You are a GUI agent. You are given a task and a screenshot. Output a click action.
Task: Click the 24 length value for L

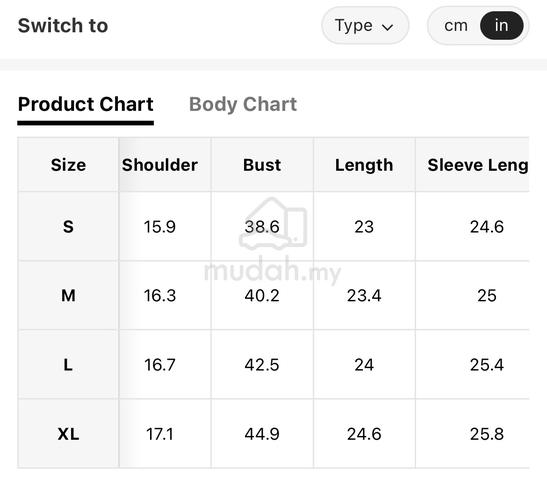(x=364, y=365)
